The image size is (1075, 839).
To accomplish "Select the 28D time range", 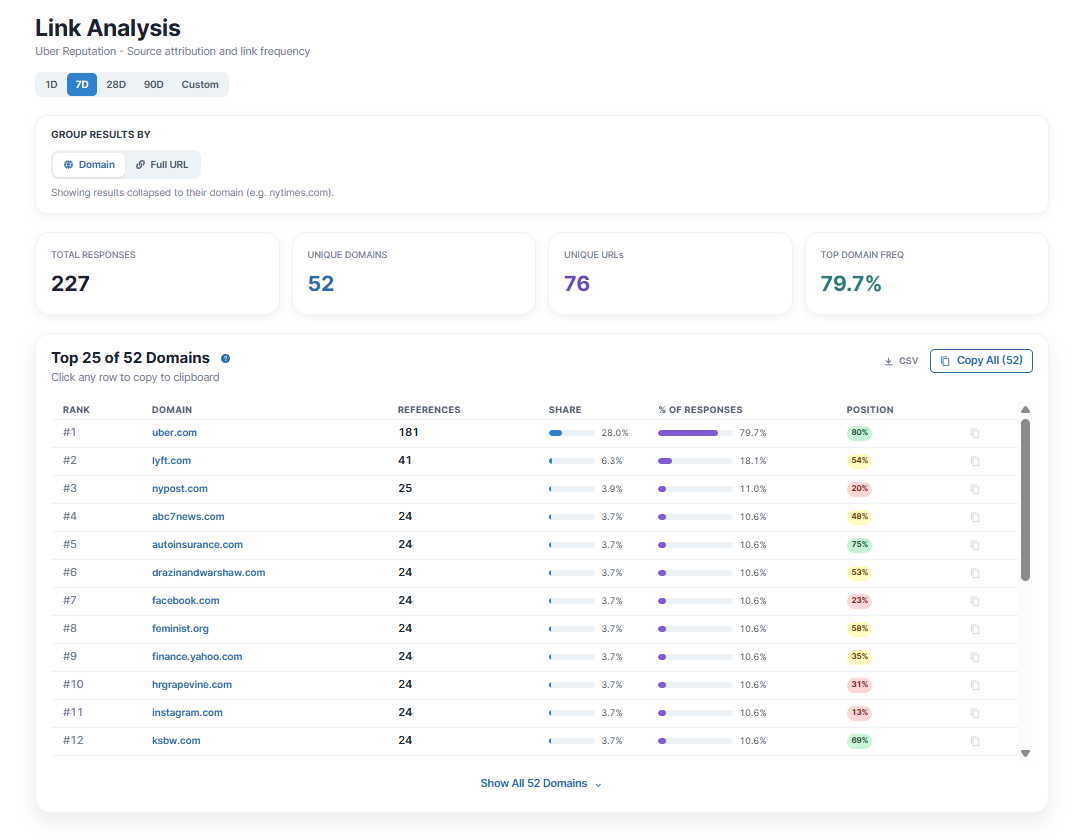I will tap(116, 84).
